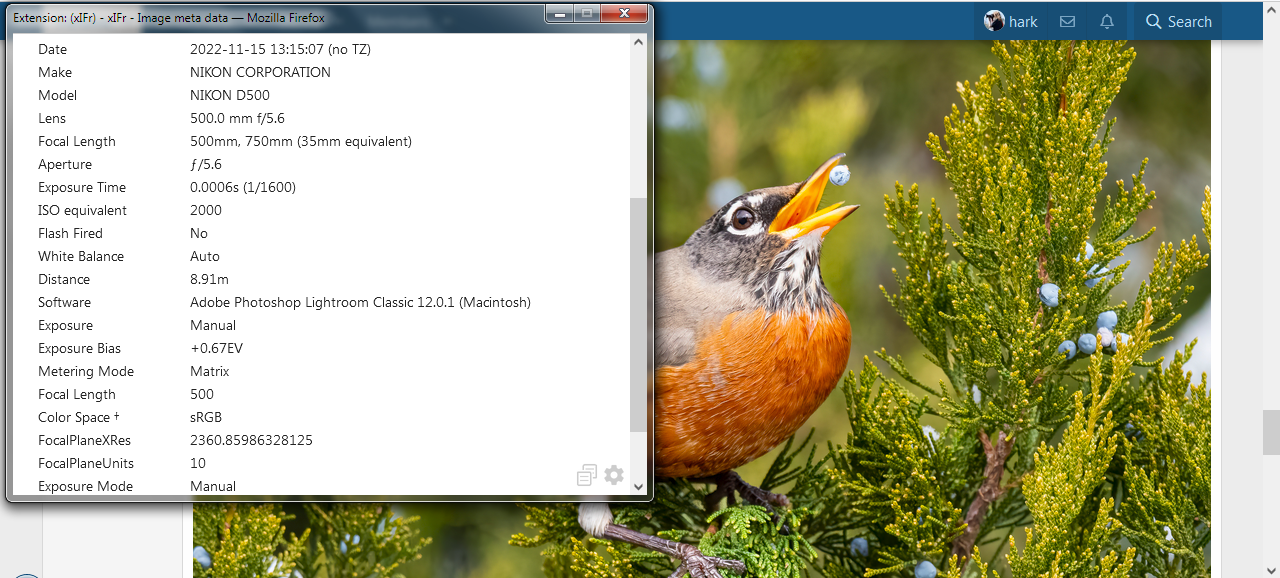Image resolution: width=1280 pixels, height=578 pixels.
Task: Open the gear settings icon in metadata popup
Action: click(x=614, y=476)
